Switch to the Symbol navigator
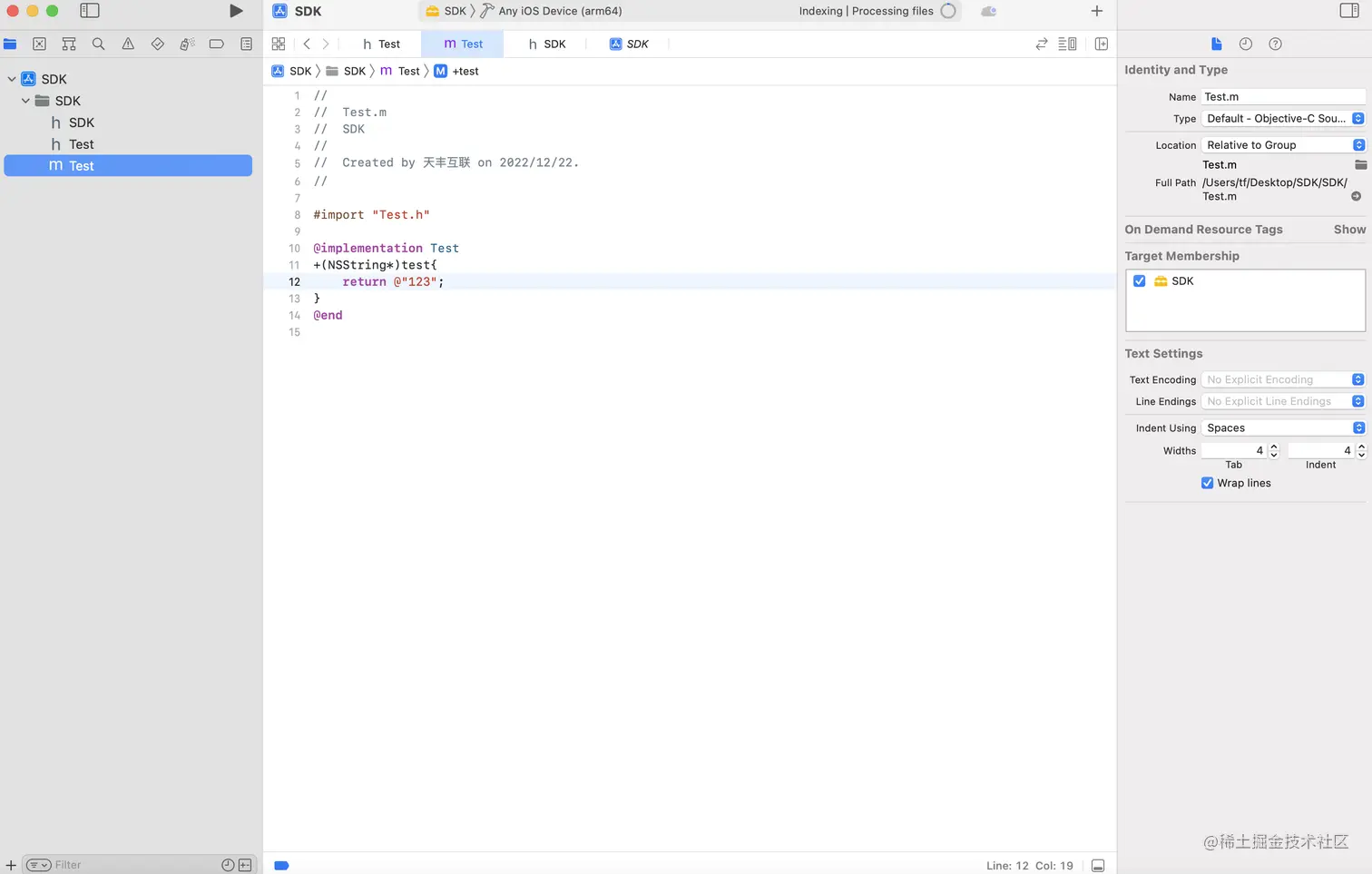 click(x=69, y=44)
